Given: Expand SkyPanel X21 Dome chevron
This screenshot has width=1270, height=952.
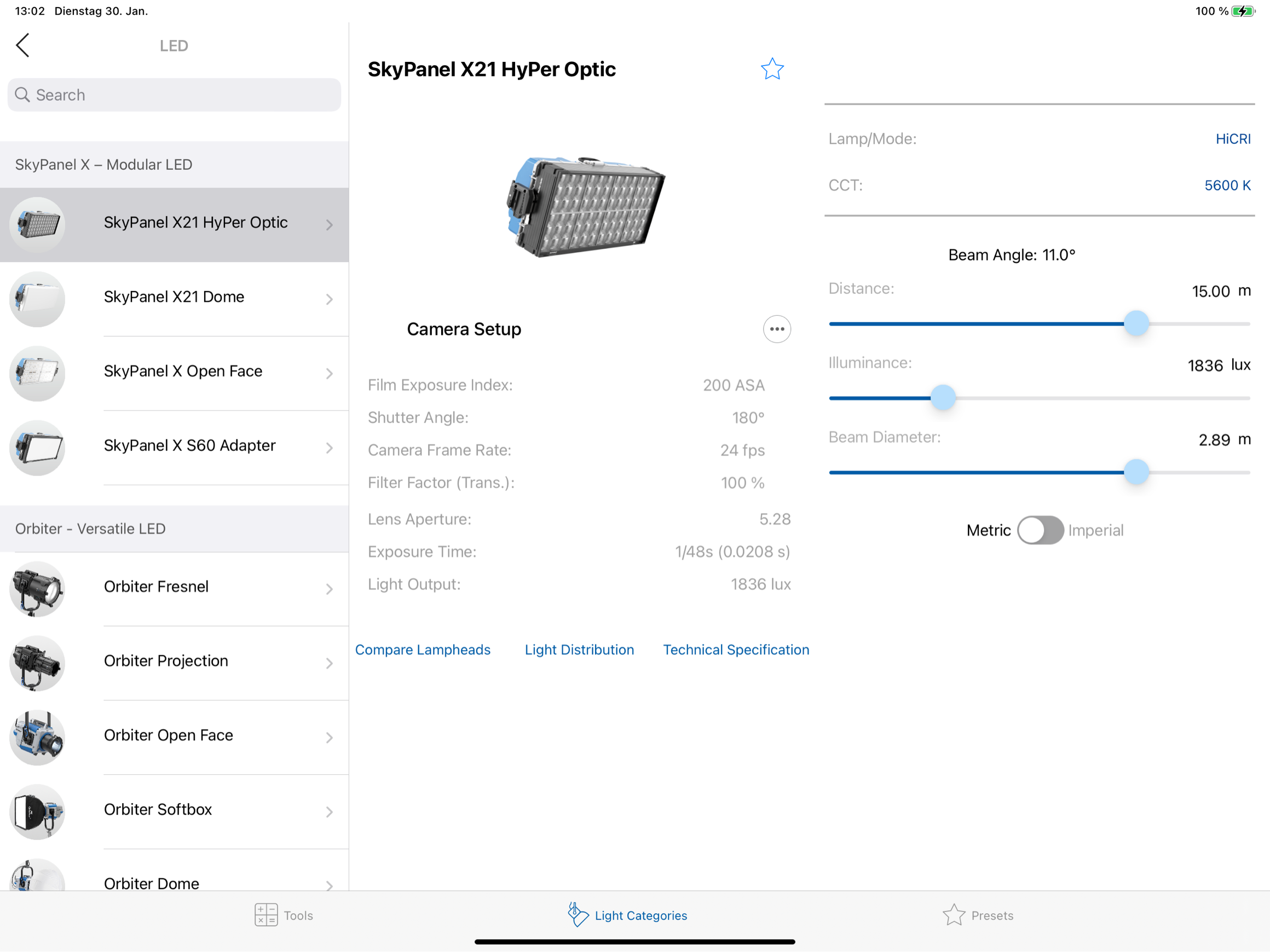Looking at the screenshot, I should pyautogui.click(x=329, y=299).
